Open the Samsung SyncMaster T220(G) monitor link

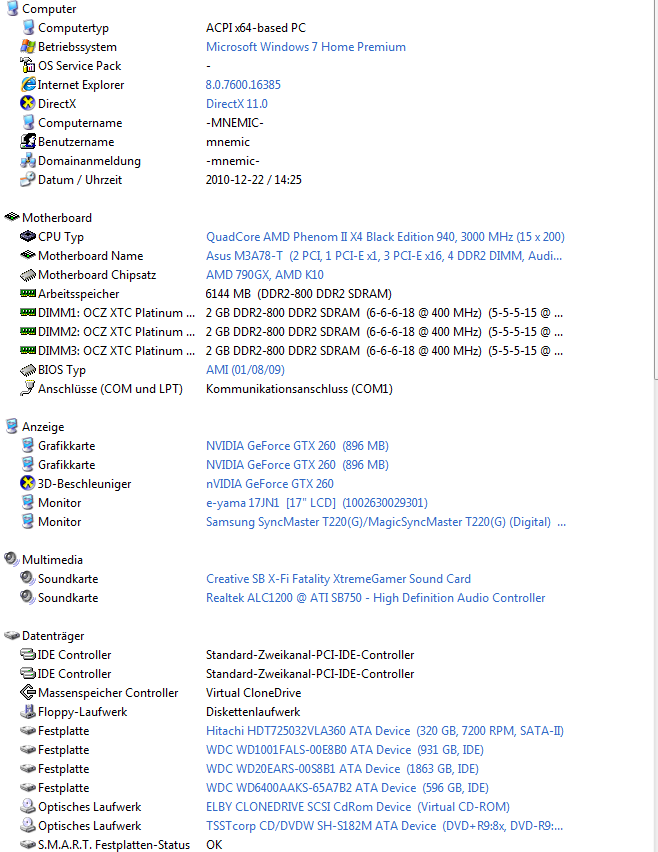click(x=386, y=522)
